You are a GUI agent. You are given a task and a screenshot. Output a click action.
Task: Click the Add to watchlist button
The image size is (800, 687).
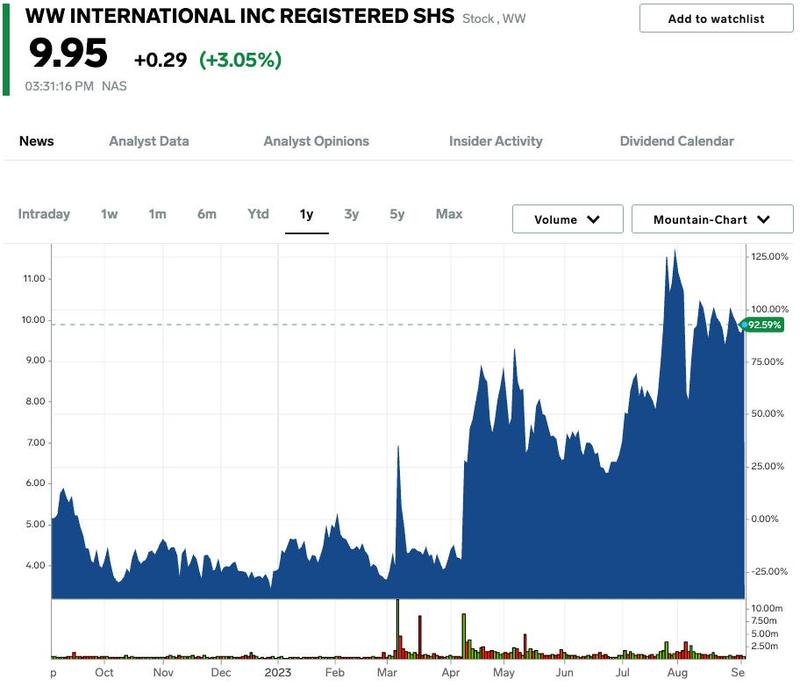716,19
